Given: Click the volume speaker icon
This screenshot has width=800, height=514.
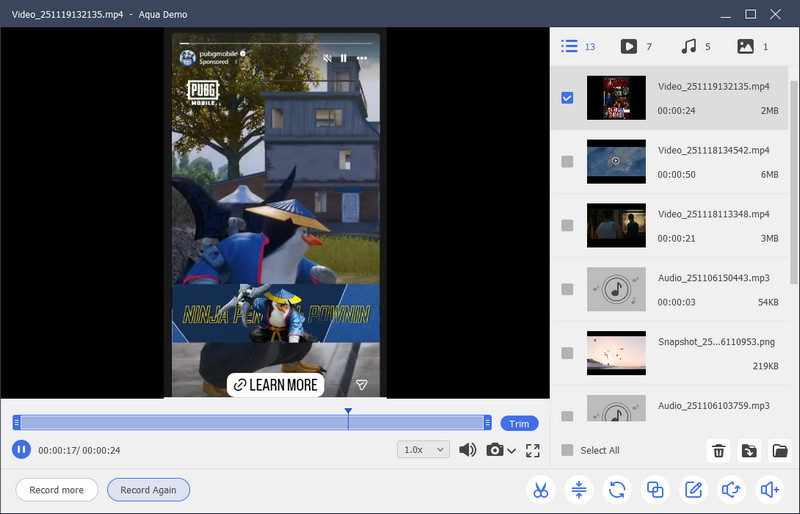Looking at the screenshot, I should pyautogui.click(x=467, y=450).
